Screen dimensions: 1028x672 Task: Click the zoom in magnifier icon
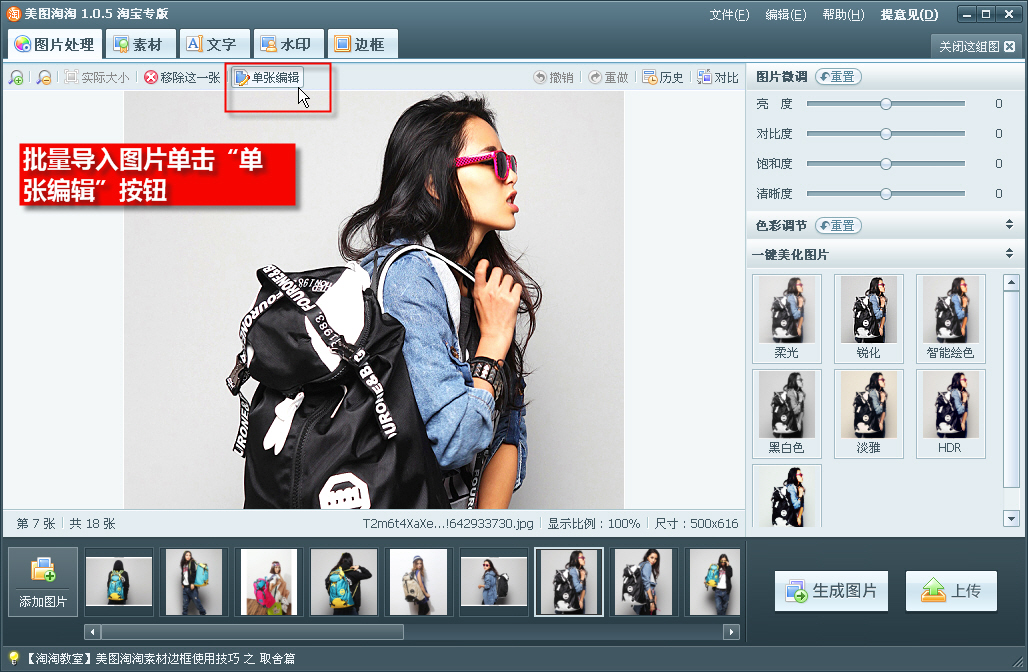pyautogui.click(x=16, y=77)
